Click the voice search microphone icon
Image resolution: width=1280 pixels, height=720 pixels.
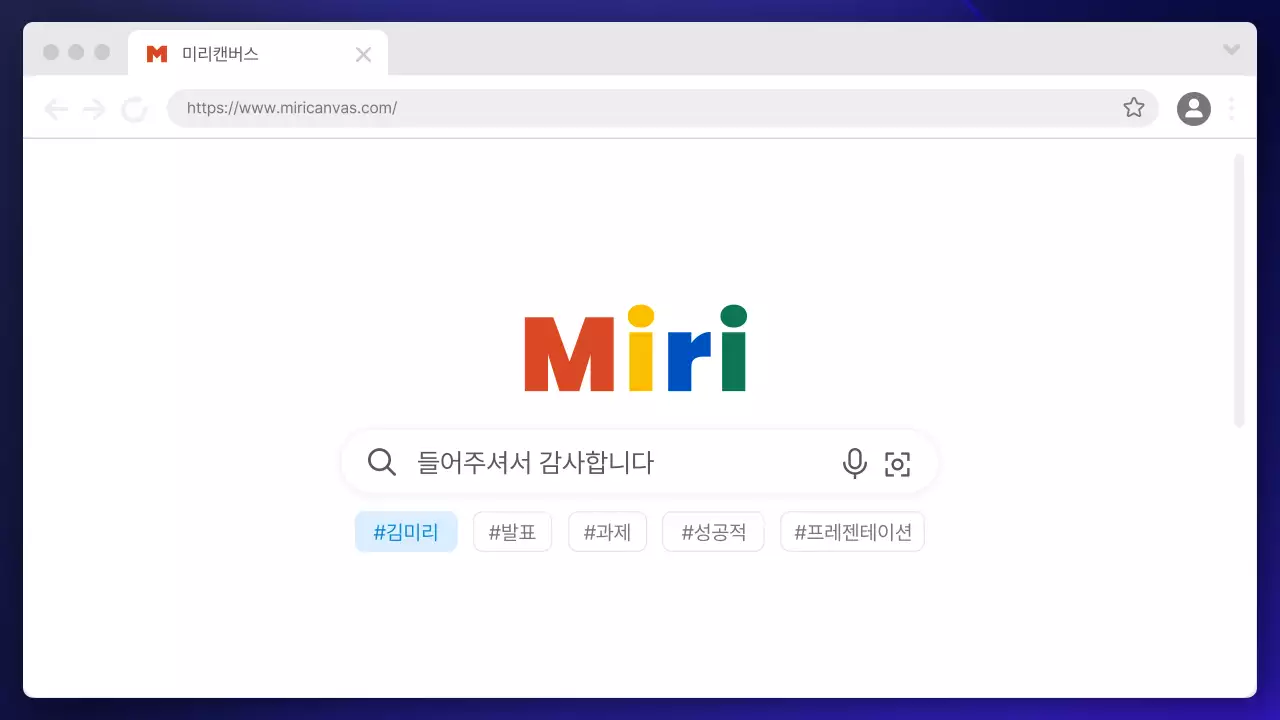(854, 463)
